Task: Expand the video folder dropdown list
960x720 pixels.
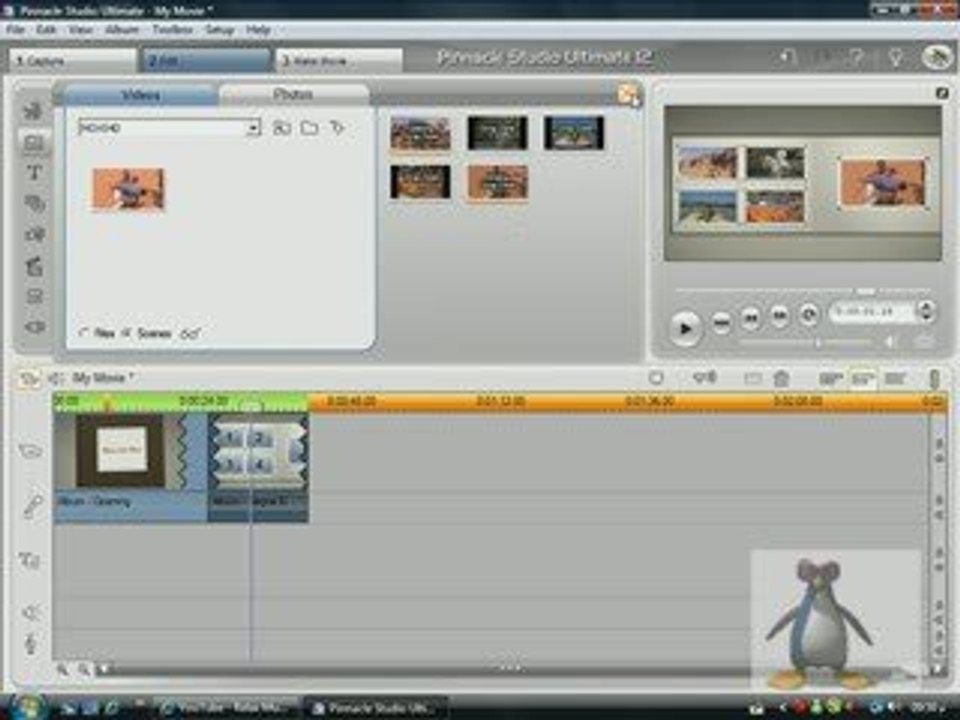Action: pyautogui.click(x=252, y=128)
